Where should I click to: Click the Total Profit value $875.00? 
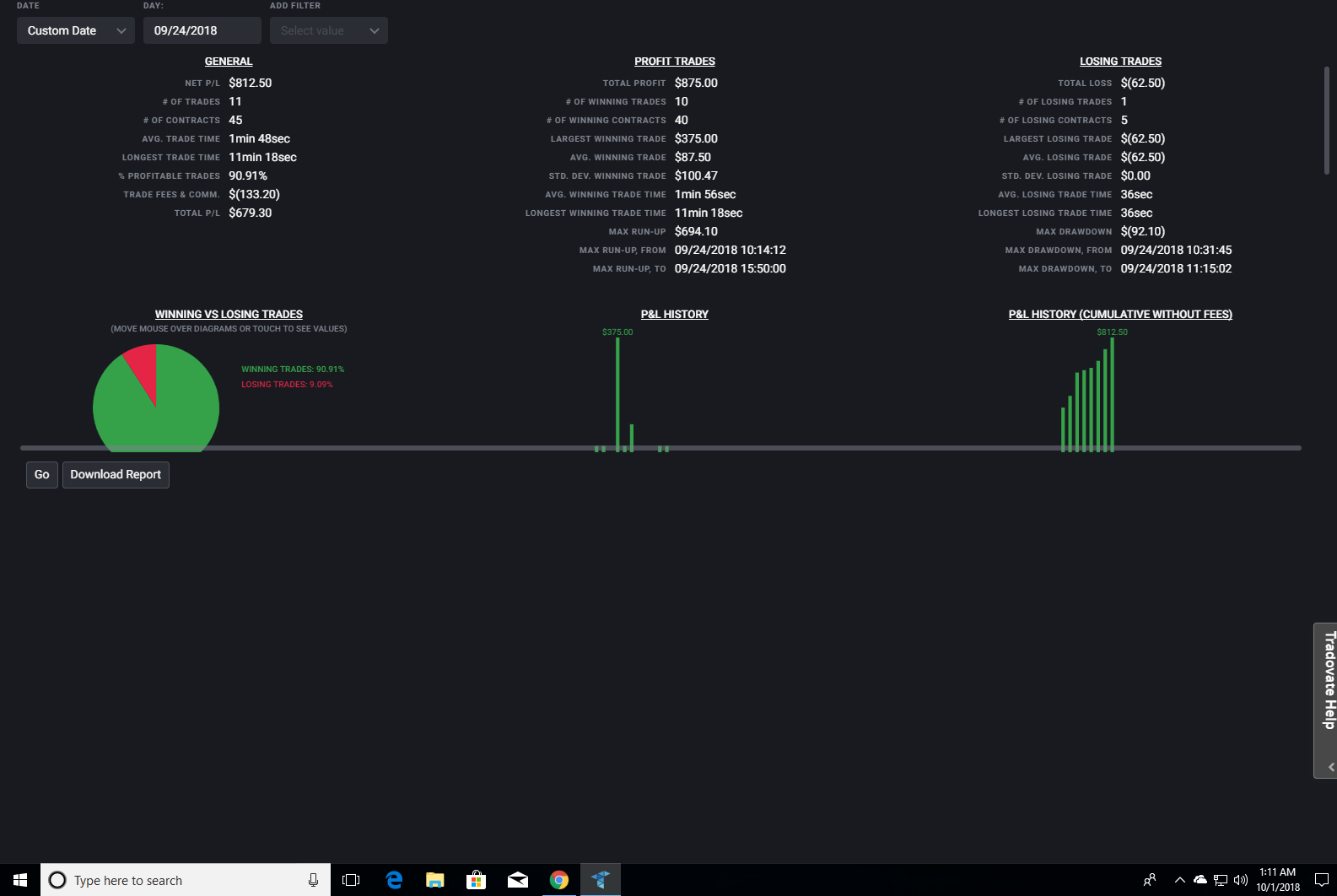click(x=696, y=83)
